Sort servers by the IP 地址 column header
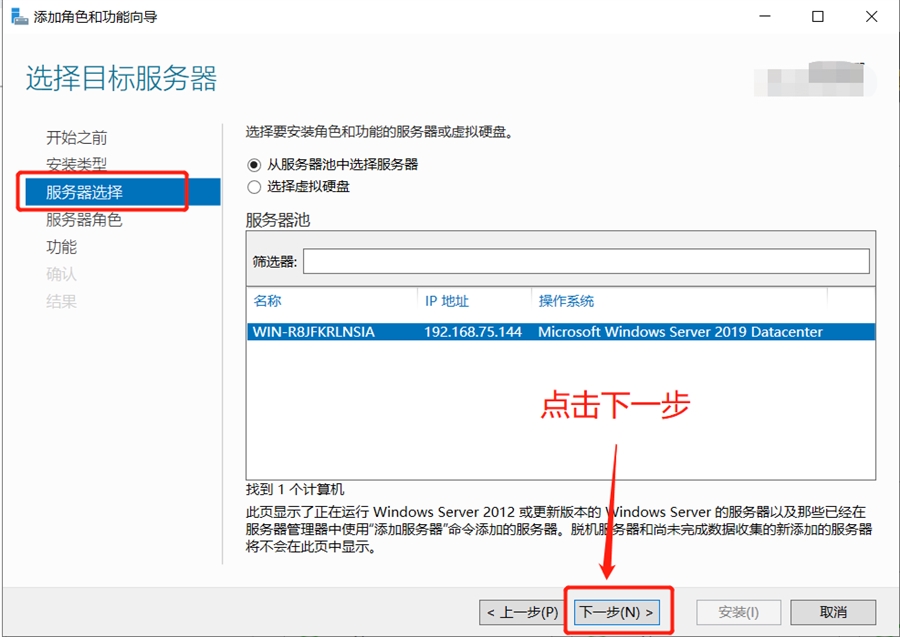Screen dimensions: 900x637 tap(446, 301)
